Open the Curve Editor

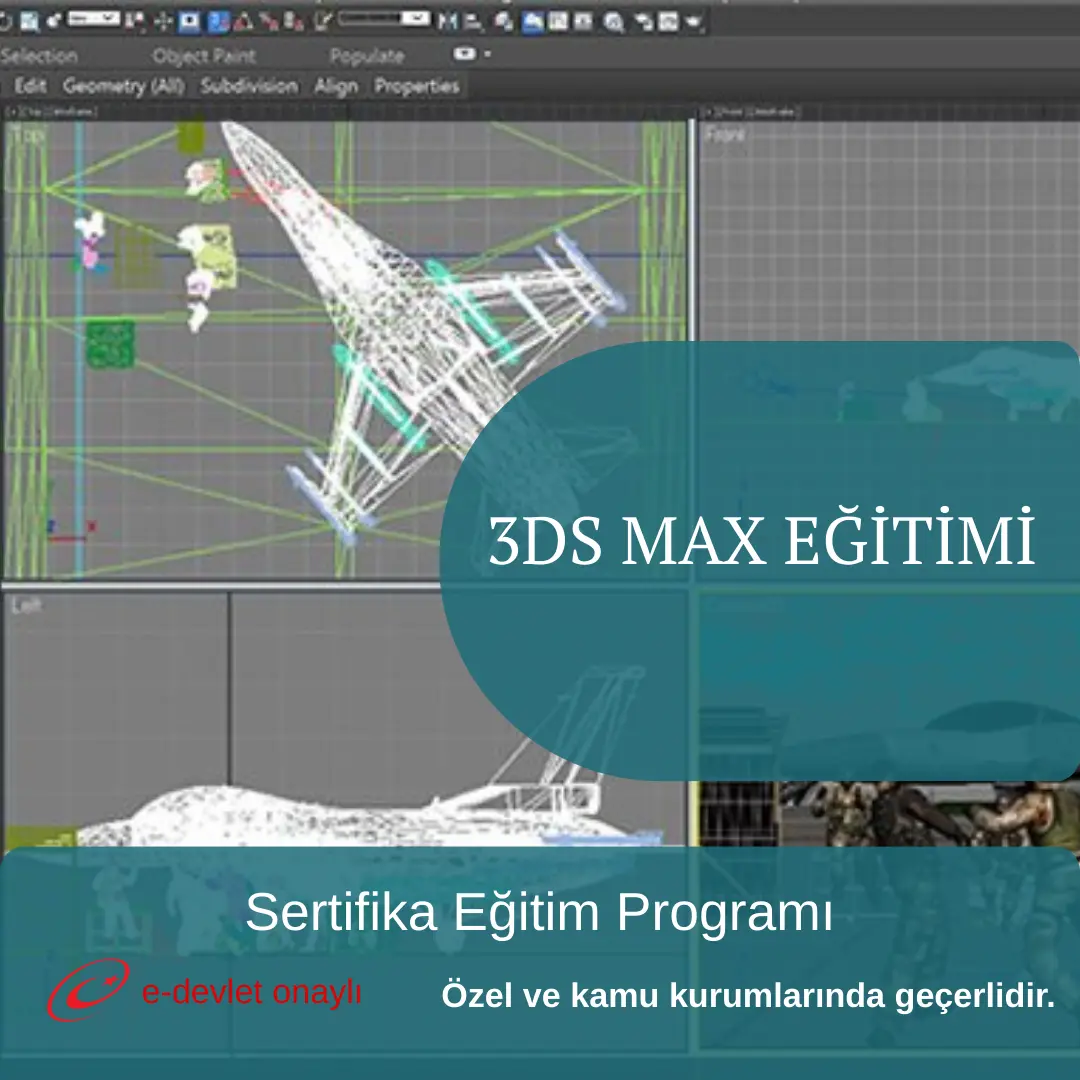pos(558,22)
